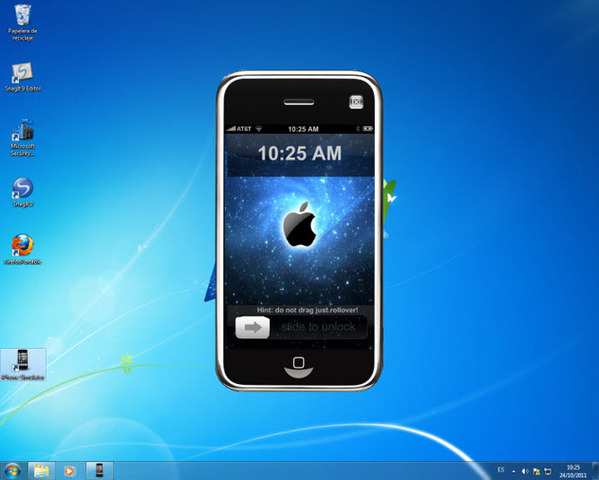Open Windows Explorer from the taskbar

41,470
